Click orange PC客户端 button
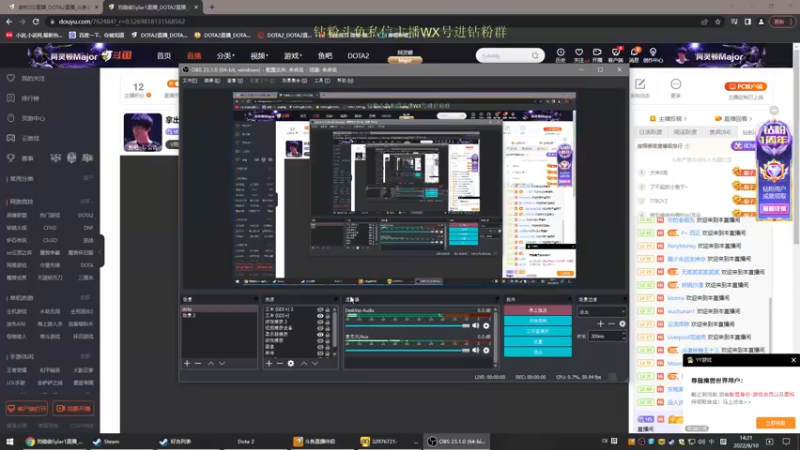The width and height of the screenshot is (800, 450). click(745, 86)
